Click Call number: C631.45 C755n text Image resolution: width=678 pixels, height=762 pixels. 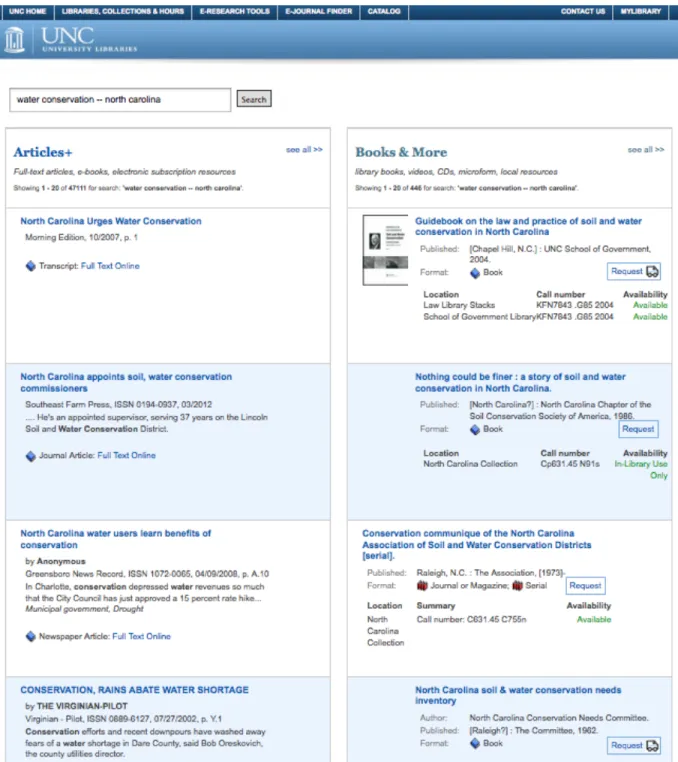click(x=471, y=620)
